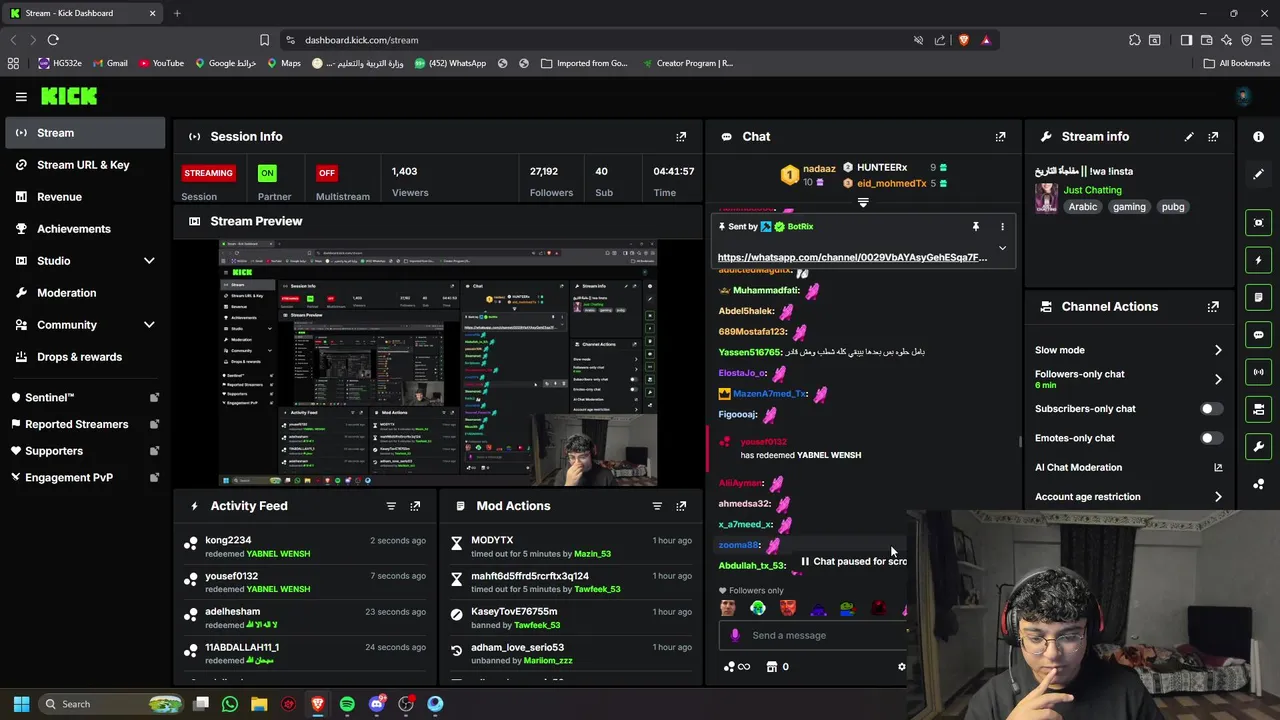The image size is (1280, 720).
Task: Toggle the broadcast signal widget icon in right rail
Action: (1259, 372)
